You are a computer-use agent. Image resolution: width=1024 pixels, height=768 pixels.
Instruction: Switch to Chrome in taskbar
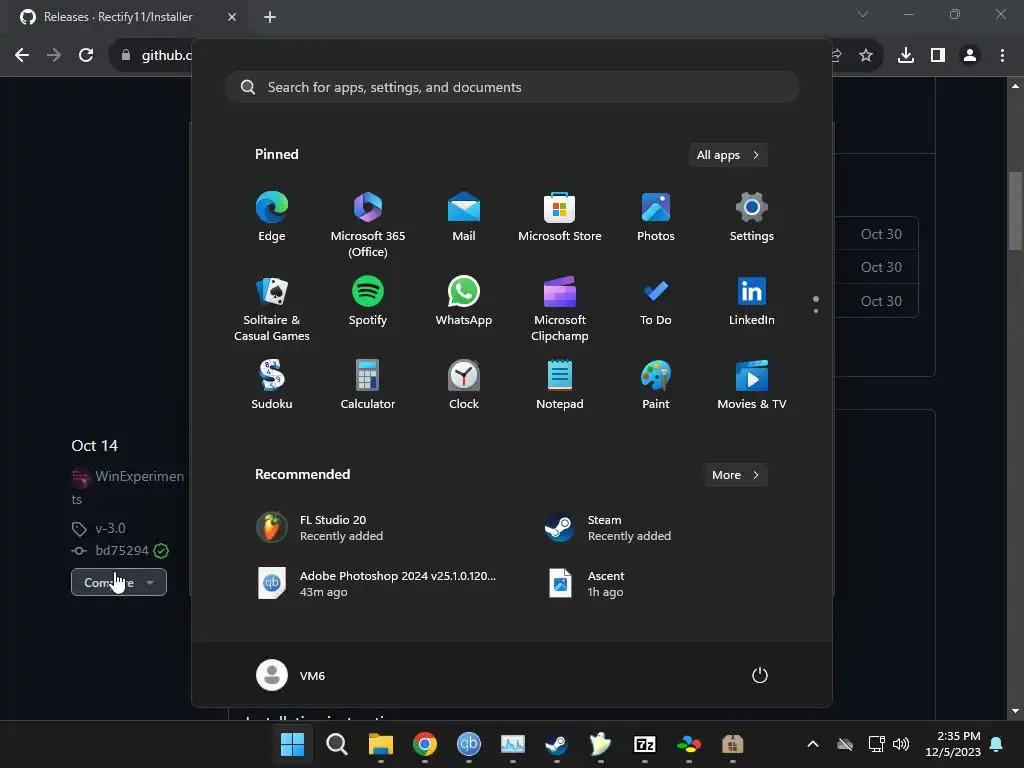pyautogui.click(x=424, y=744)
